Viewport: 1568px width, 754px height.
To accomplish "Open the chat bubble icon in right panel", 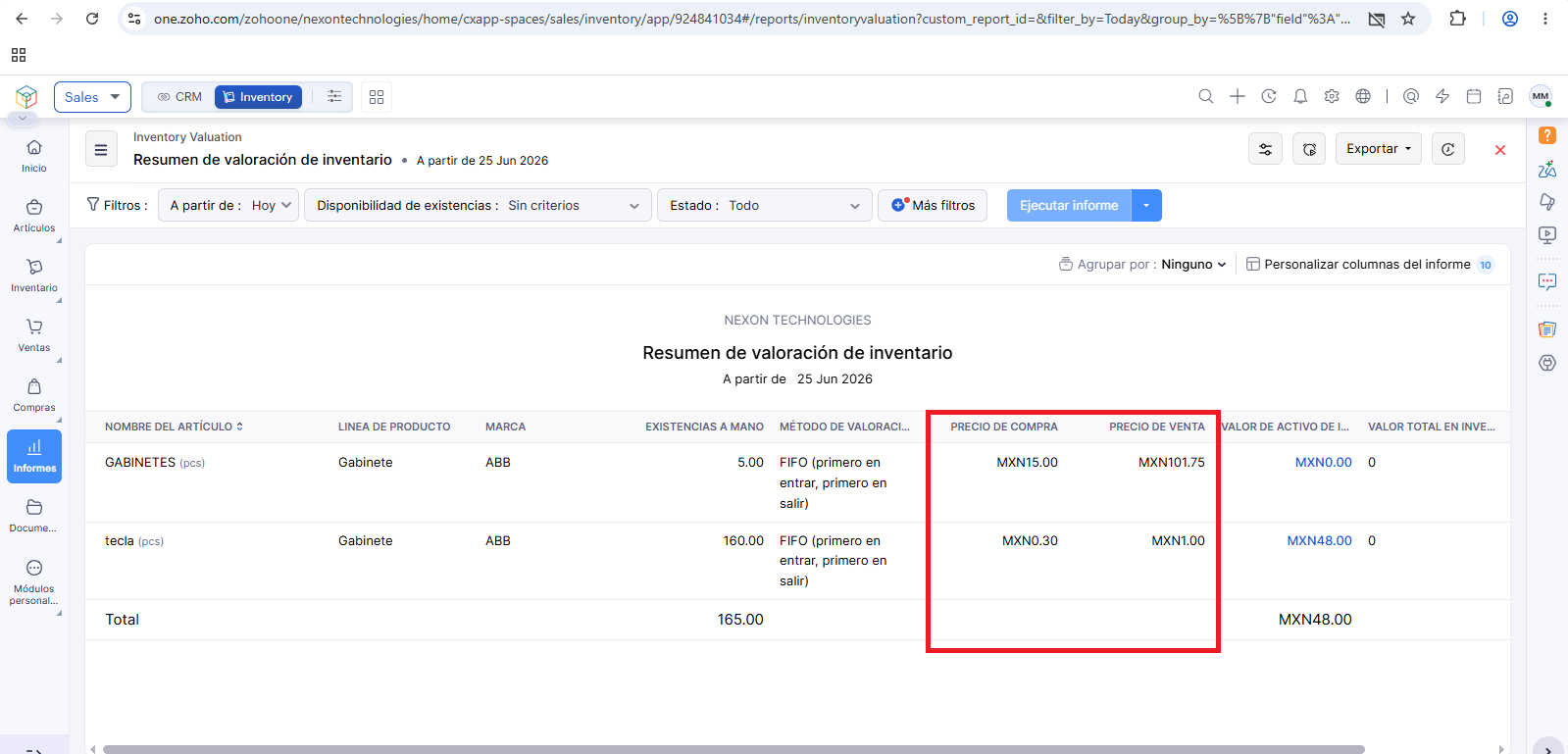I will (x=1547, y=282).
